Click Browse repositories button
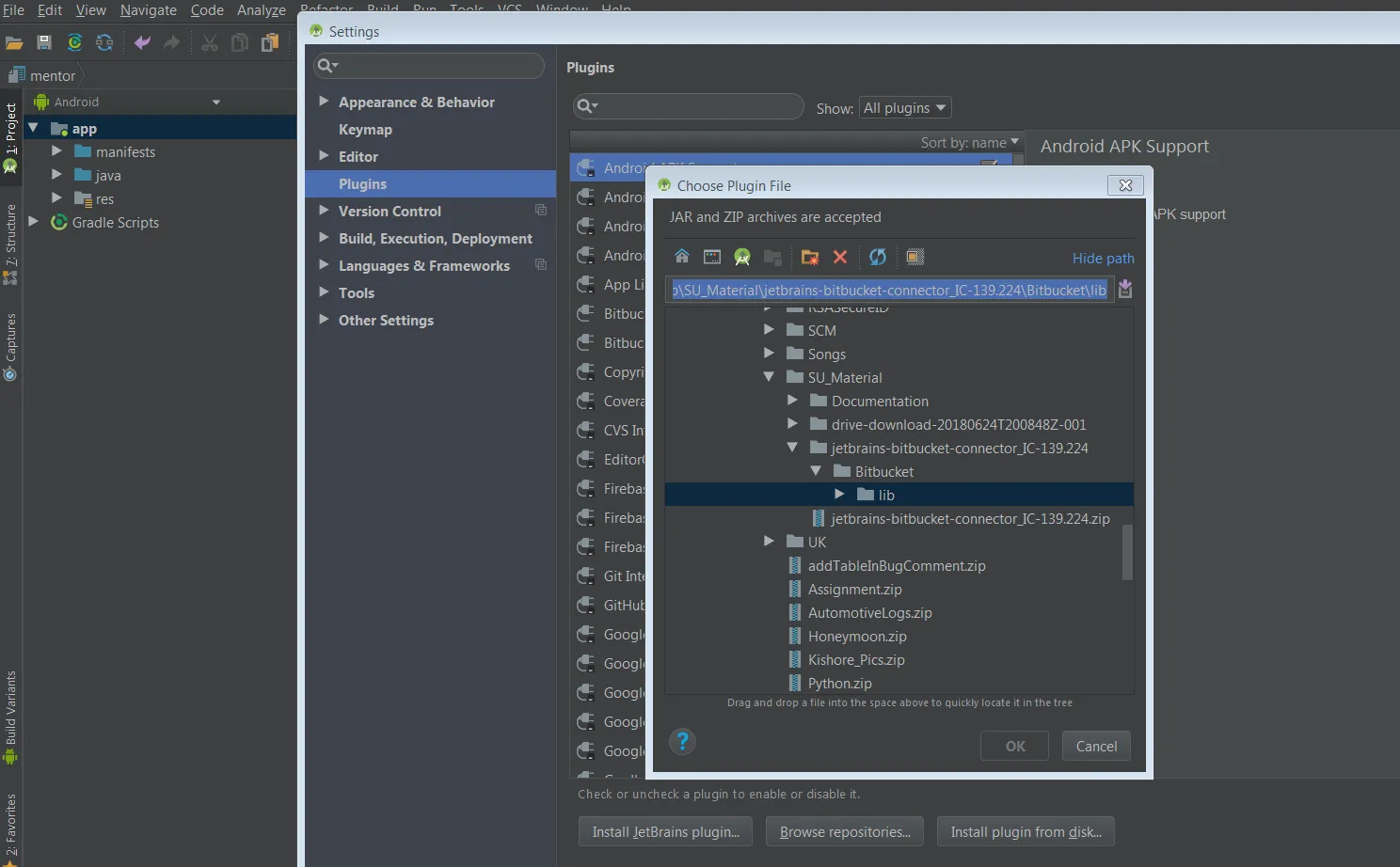This screenshot has width=1400, height=867. [845, 832]
